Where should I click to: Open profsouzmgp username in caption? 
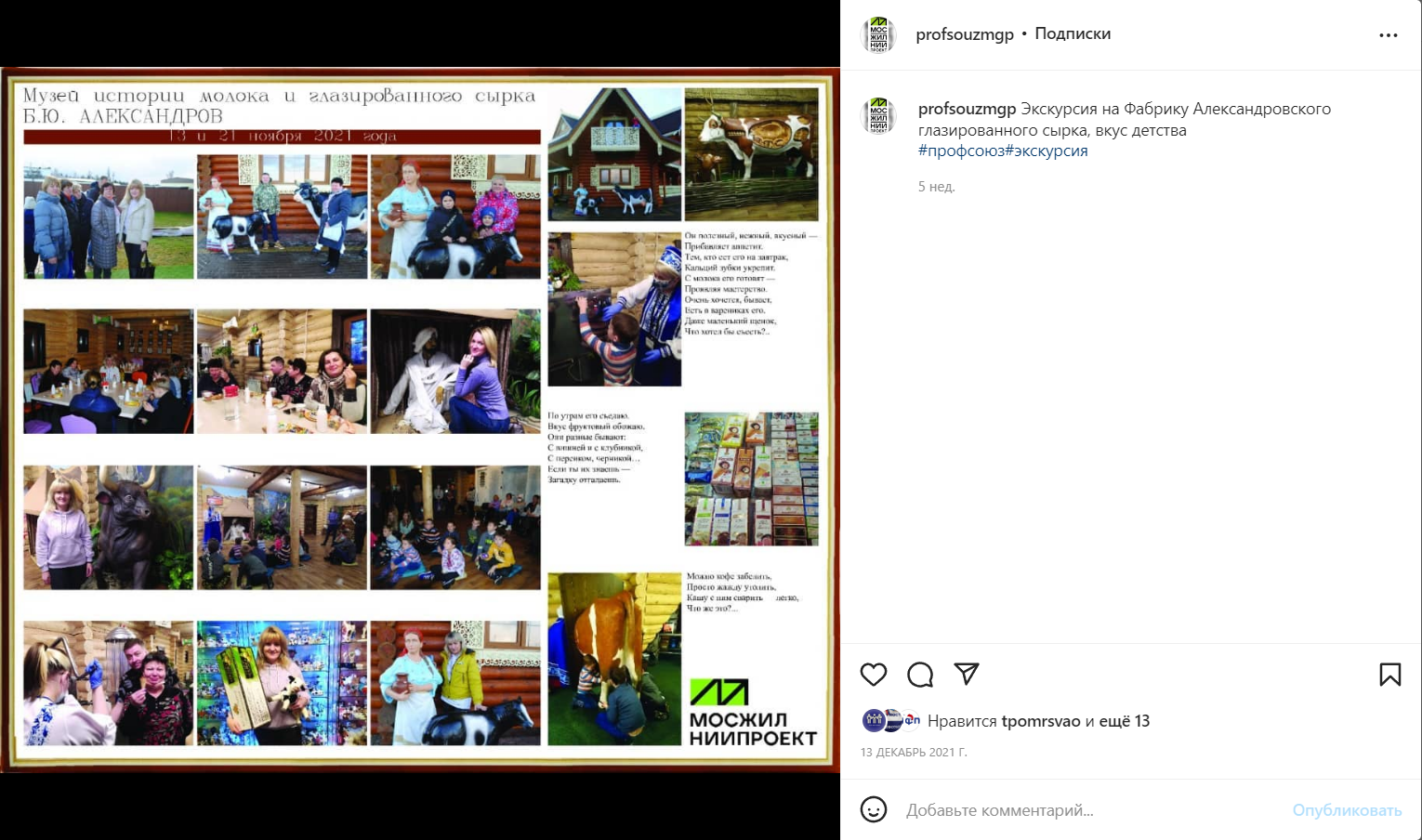click(967, 109)
